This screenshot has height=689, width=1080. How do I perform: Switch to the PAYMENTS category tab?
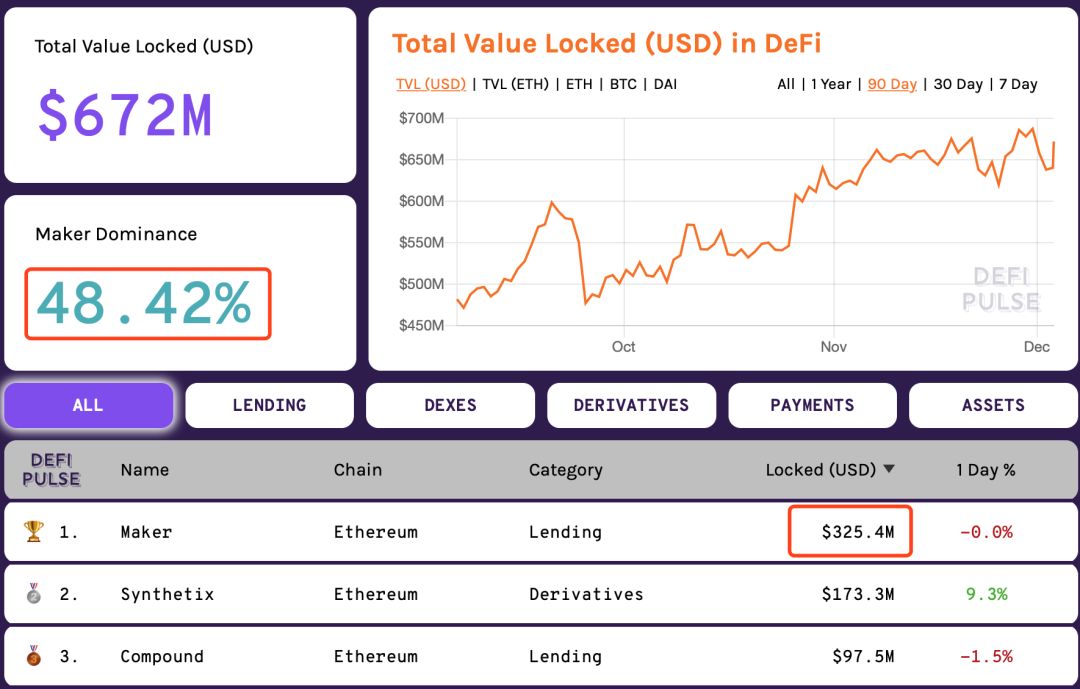point(813,405)
